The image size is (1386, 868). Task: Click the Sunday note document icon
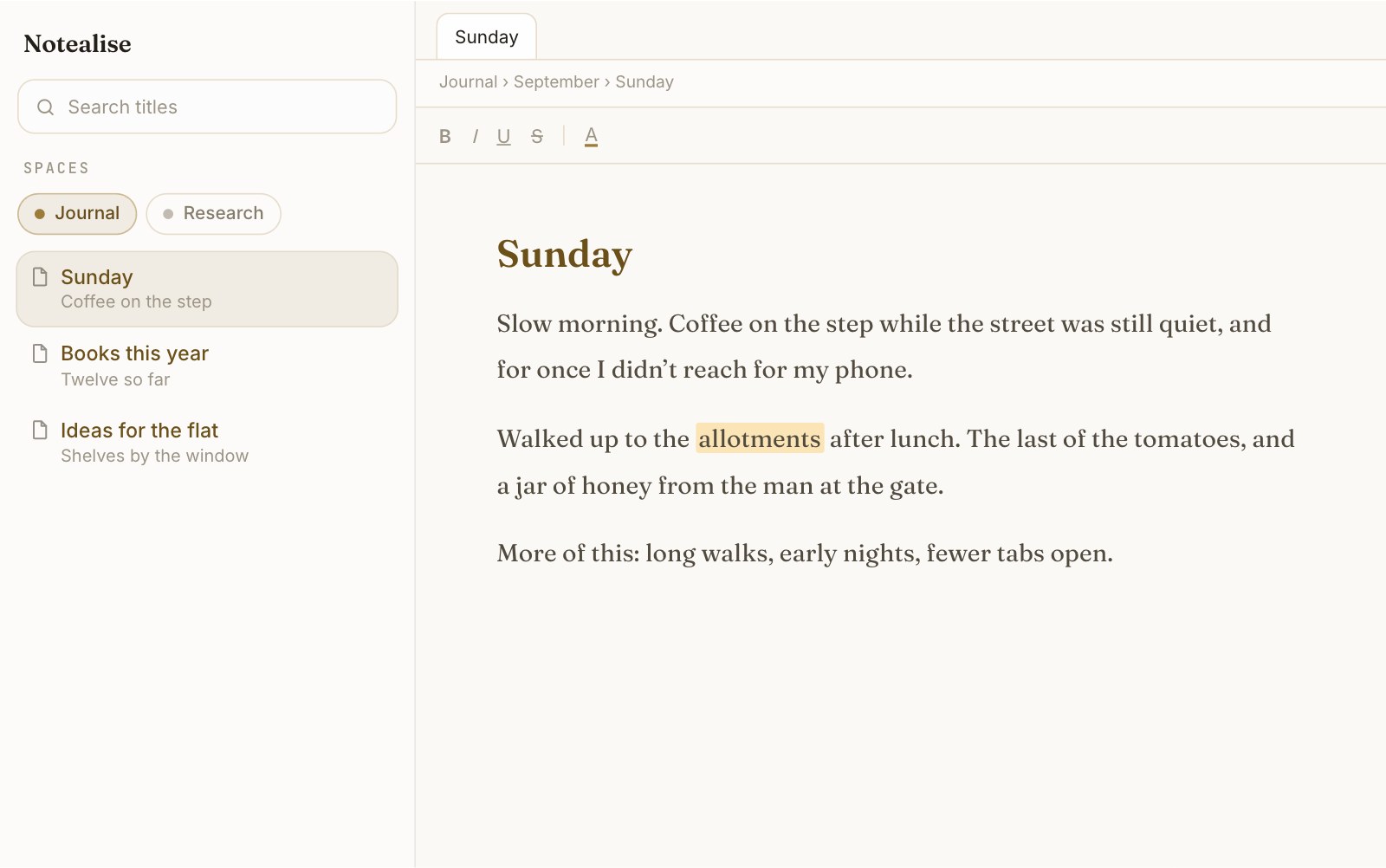point(40,276)
